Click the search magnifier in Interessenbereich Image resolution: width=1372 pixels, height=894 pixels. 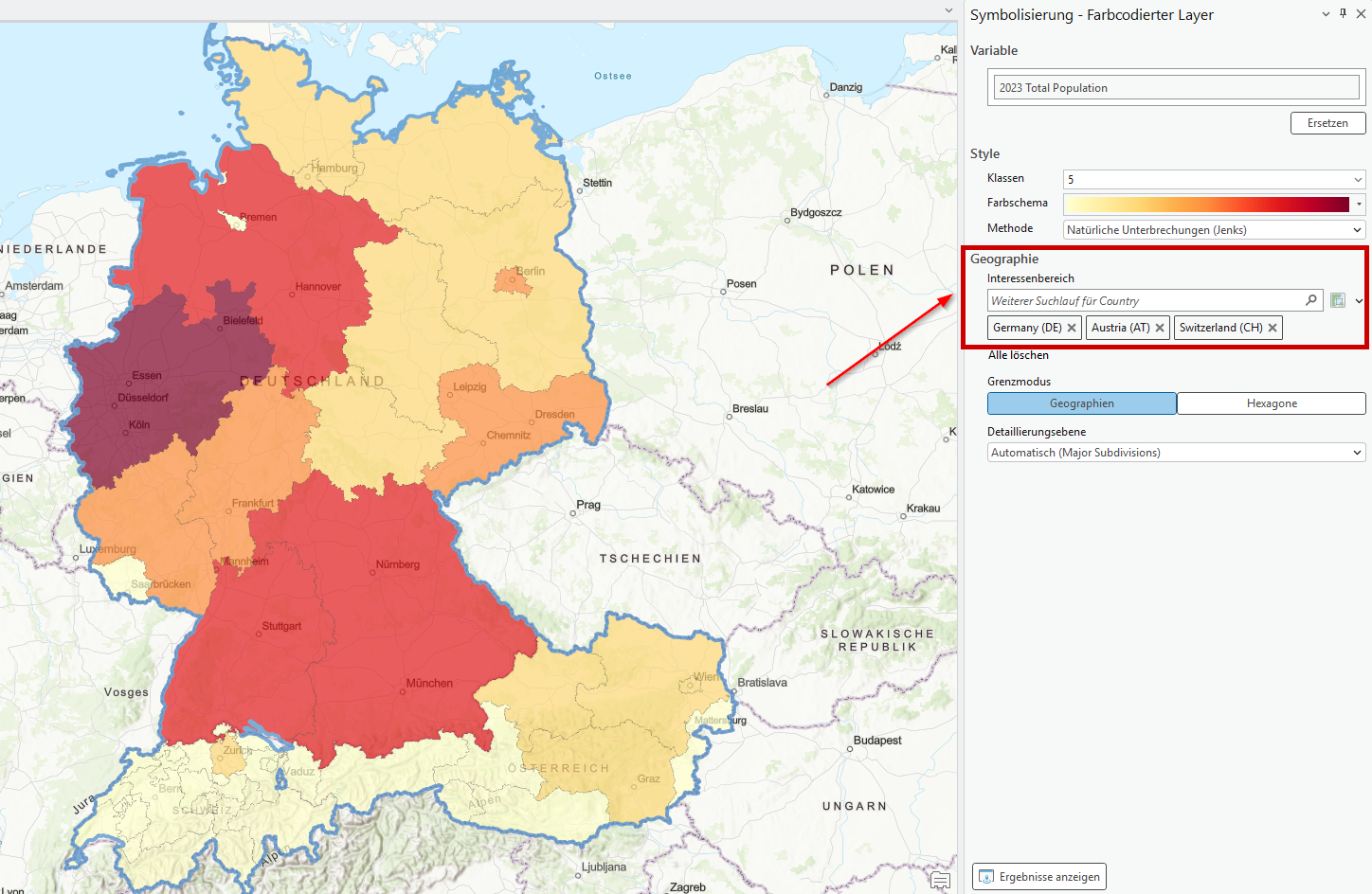click(x=1311, y=300)
